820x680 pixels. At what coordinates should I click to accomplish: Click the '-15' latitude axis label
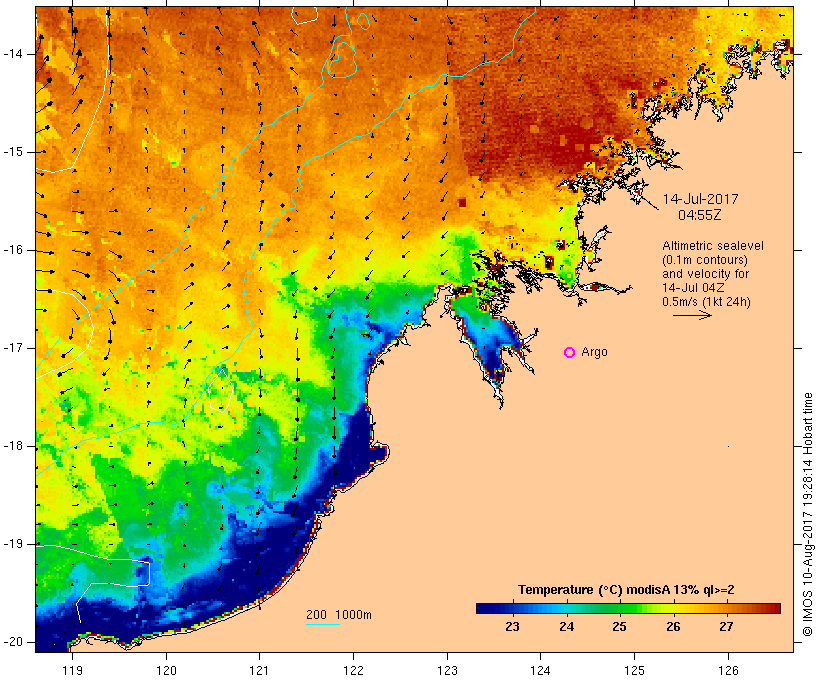point(13,152)
